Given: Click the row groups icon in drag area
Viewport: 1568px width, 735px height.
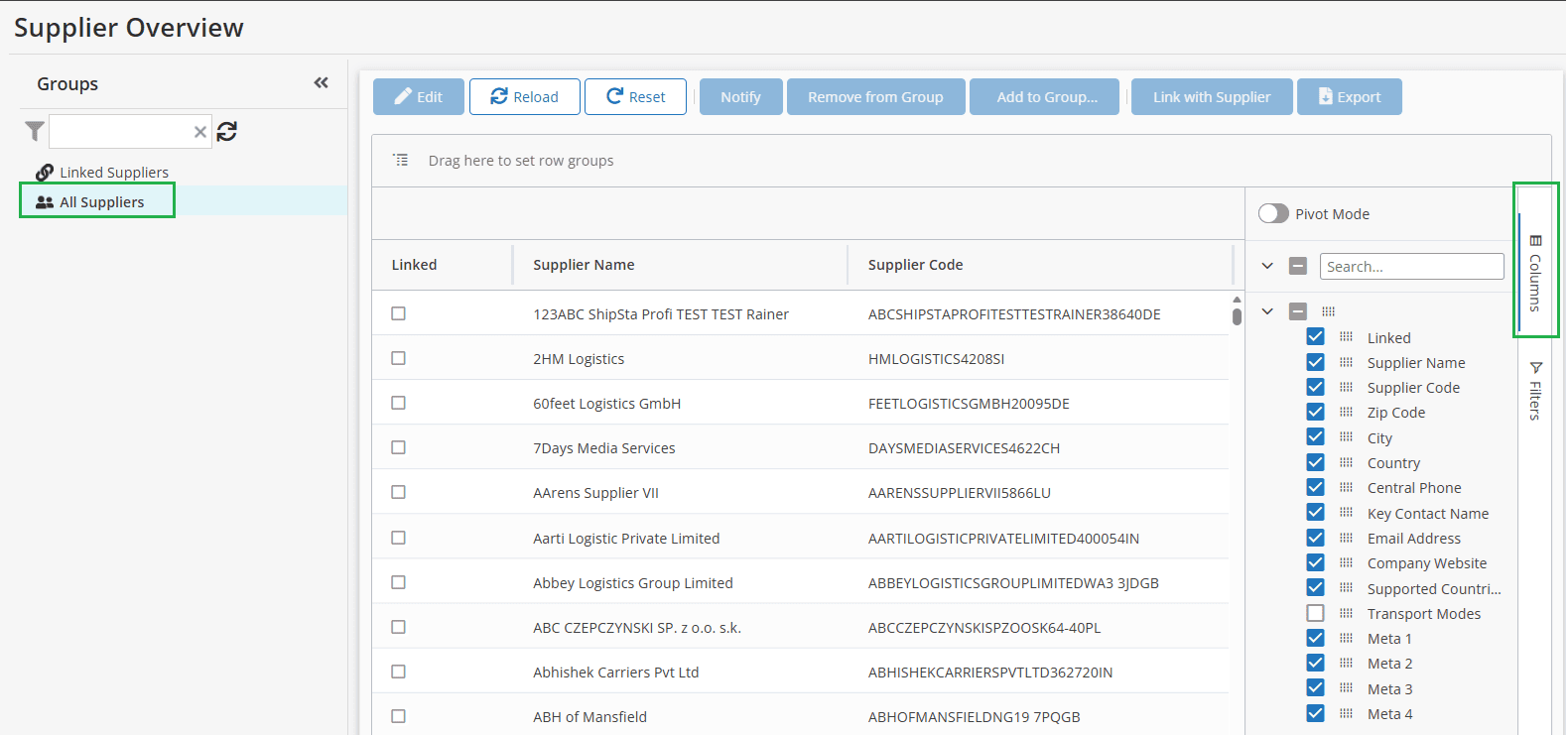Looking at the screenshot, I should coord(400,160).
